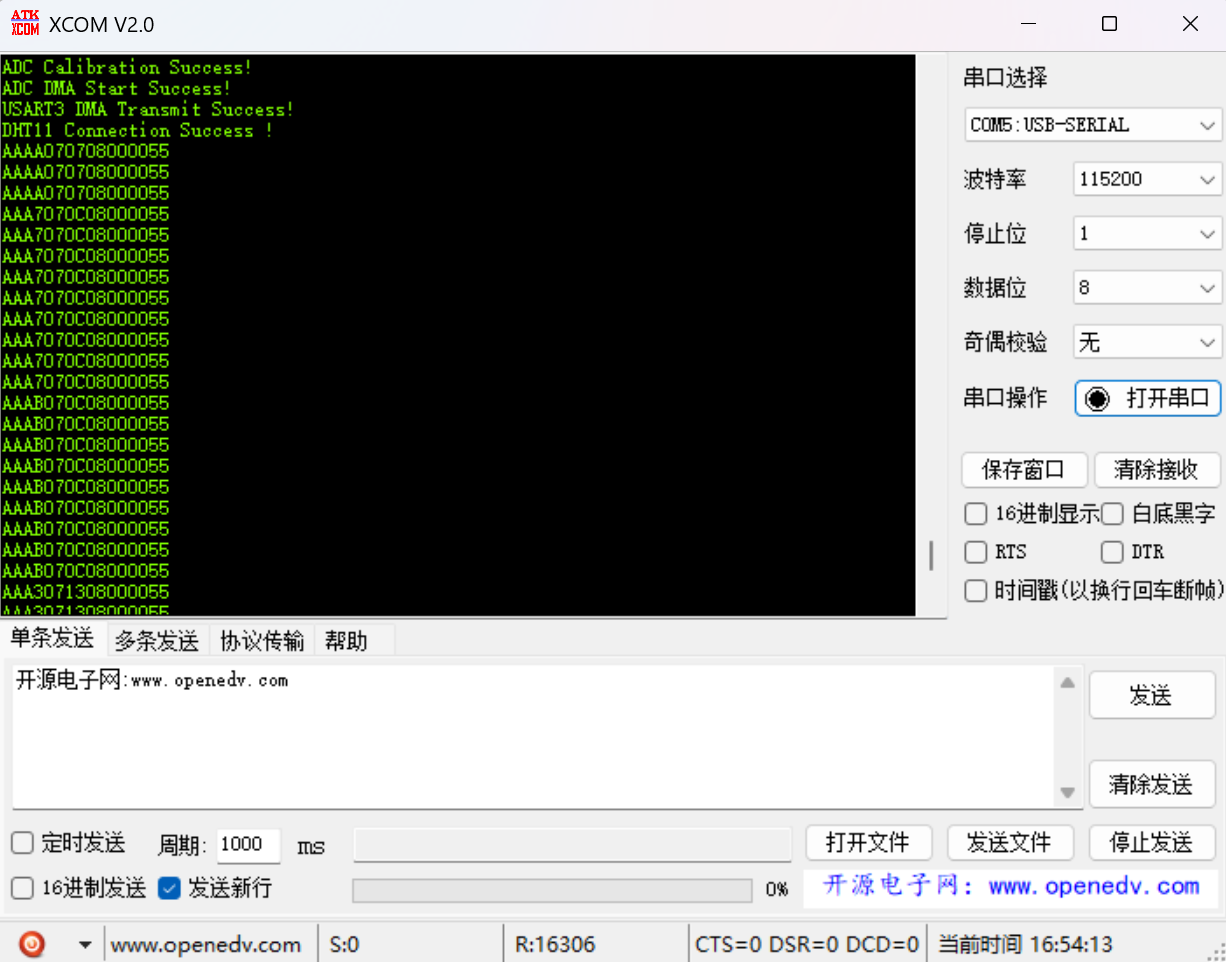Open the blue www.openedv.com link
The height and width of the screenshot is (962, 1226).
click(x=1010, y=886)
